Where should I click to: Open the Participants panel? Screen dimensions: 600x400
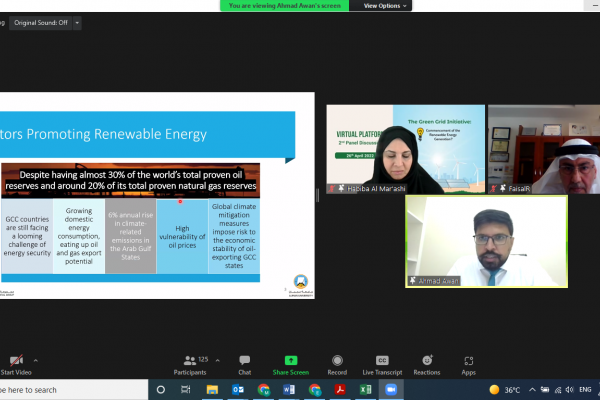pos(190,365)
